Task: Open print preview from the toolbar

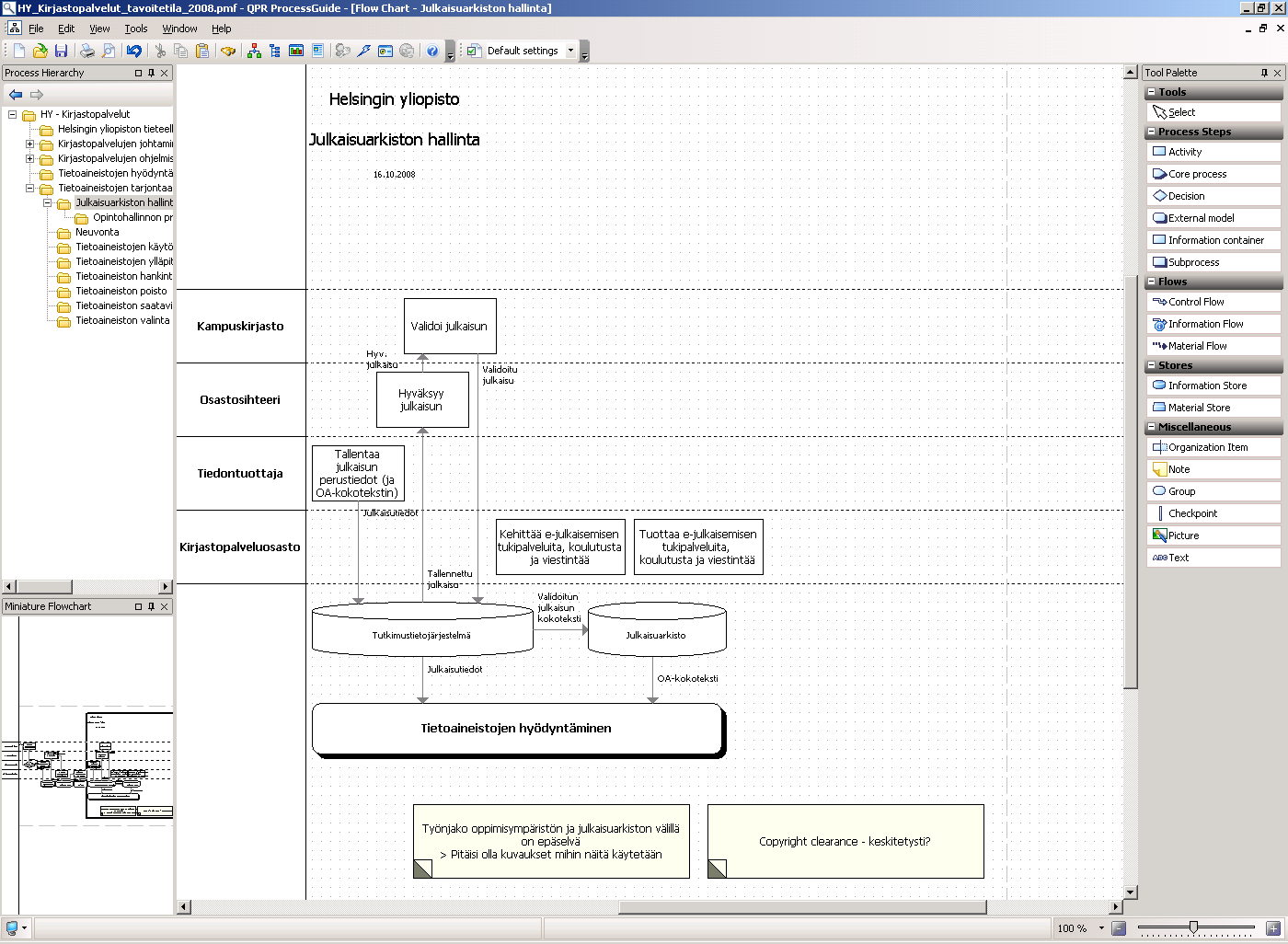Action: coord(109,51)
